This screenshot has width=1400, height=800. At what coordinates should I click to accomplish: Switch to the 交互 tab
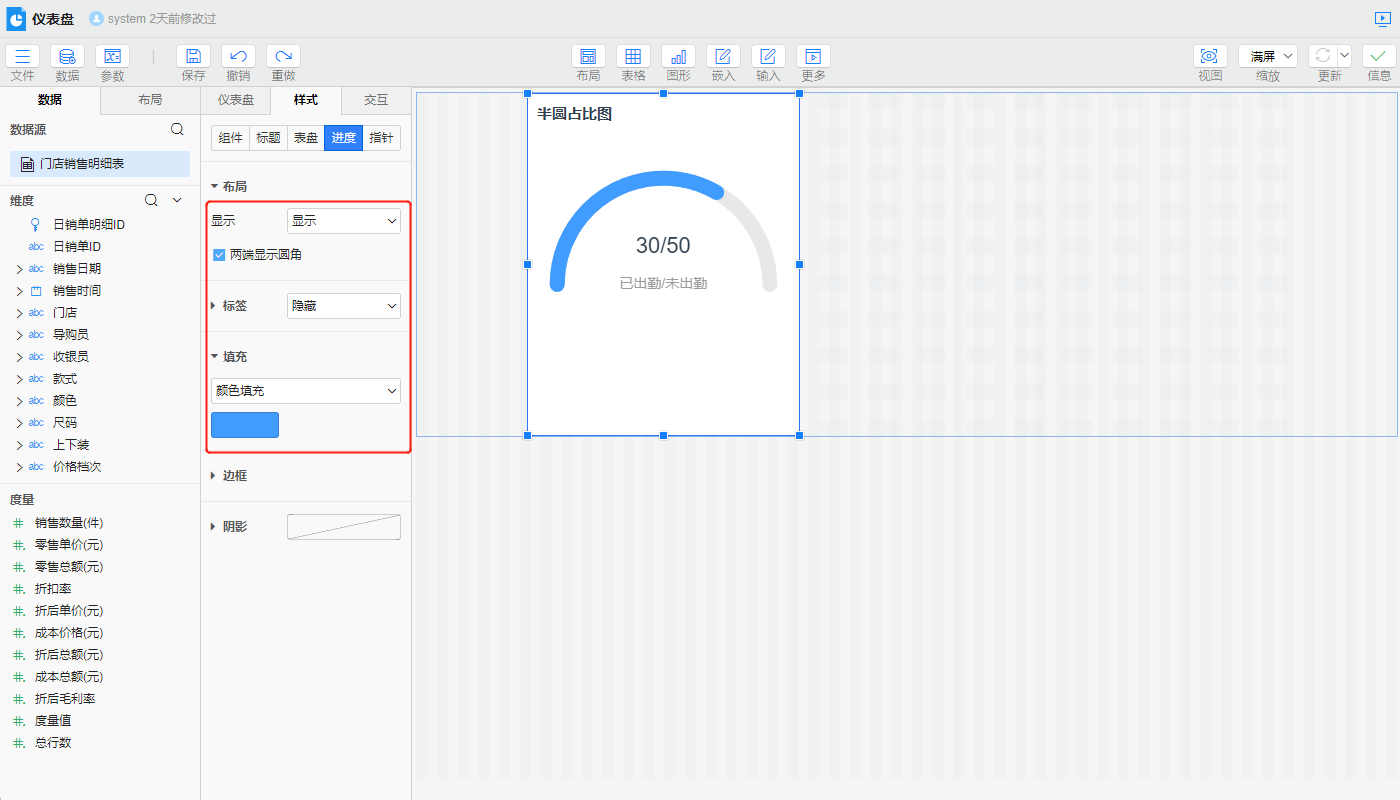click(x=376, y=100)
